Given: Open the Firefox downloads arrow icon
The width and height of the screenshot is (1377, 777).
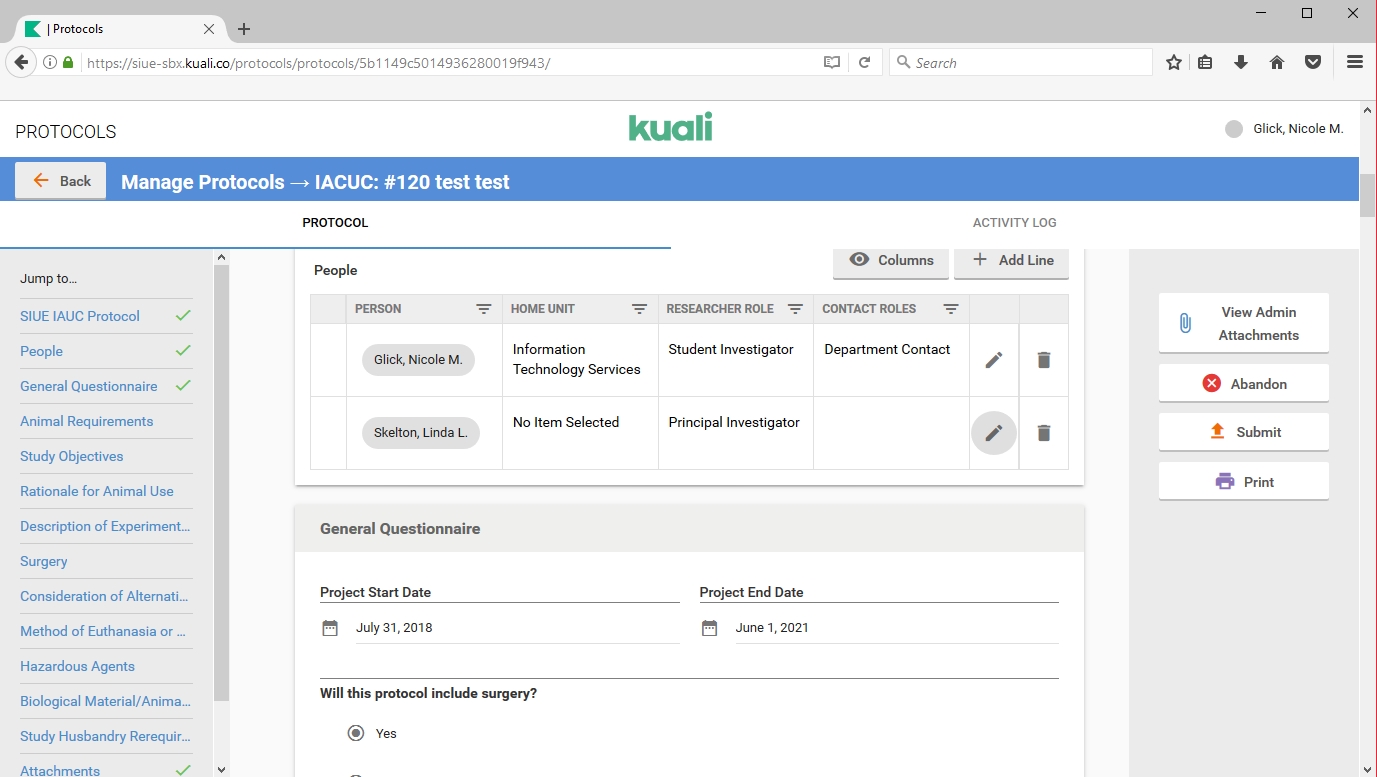Looking at the screenshot, I should tap(1241, 62).
